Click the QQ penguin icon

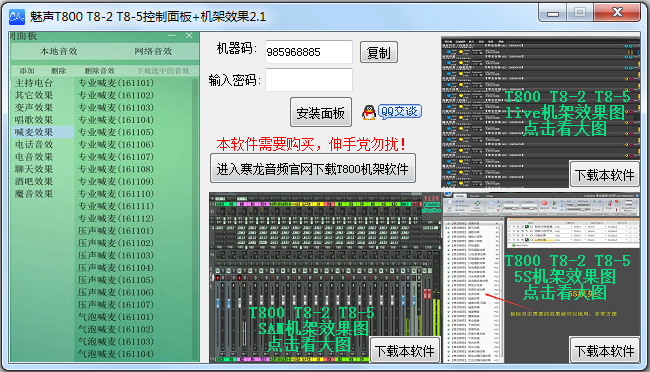[x=369, y=112]
